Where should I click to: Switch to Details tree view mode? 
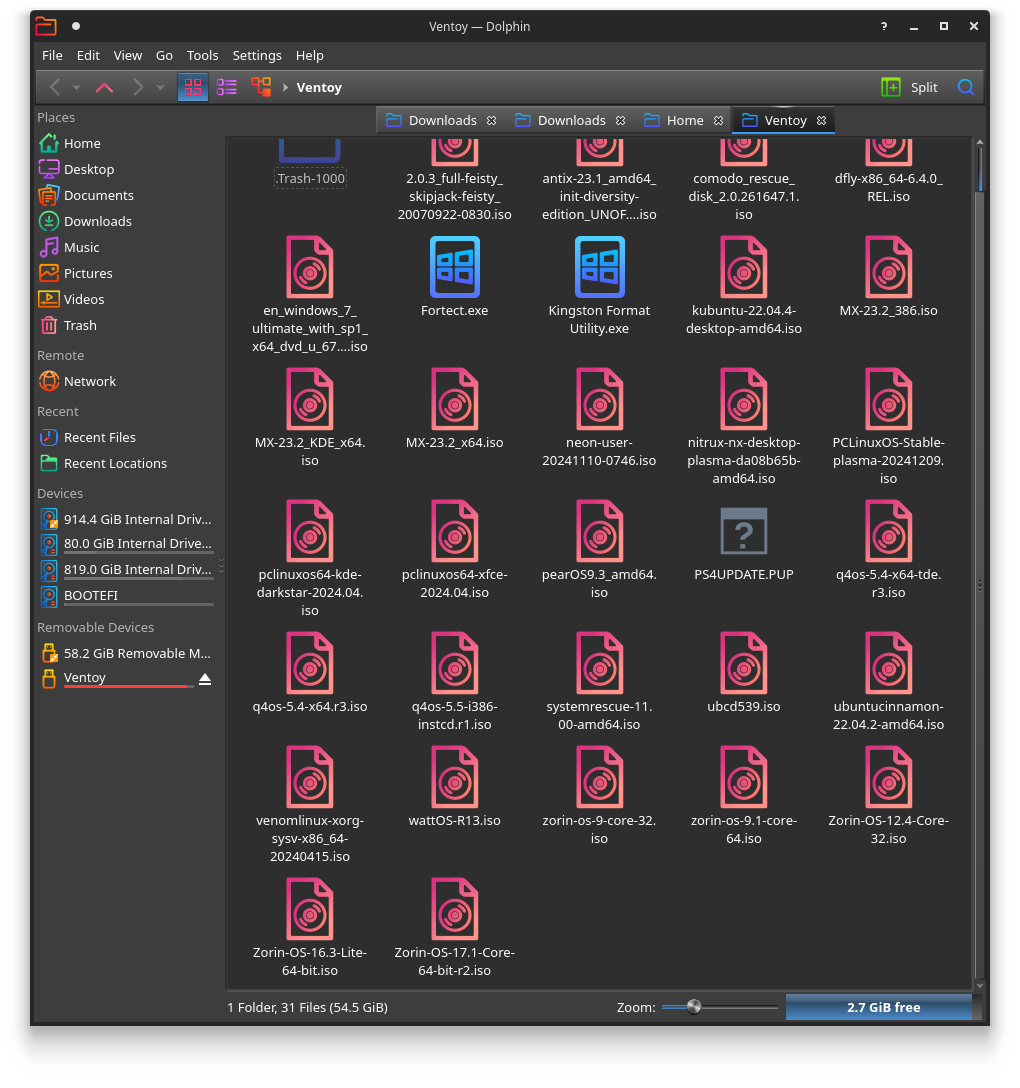pyautogui.click(x=261, y=87)
